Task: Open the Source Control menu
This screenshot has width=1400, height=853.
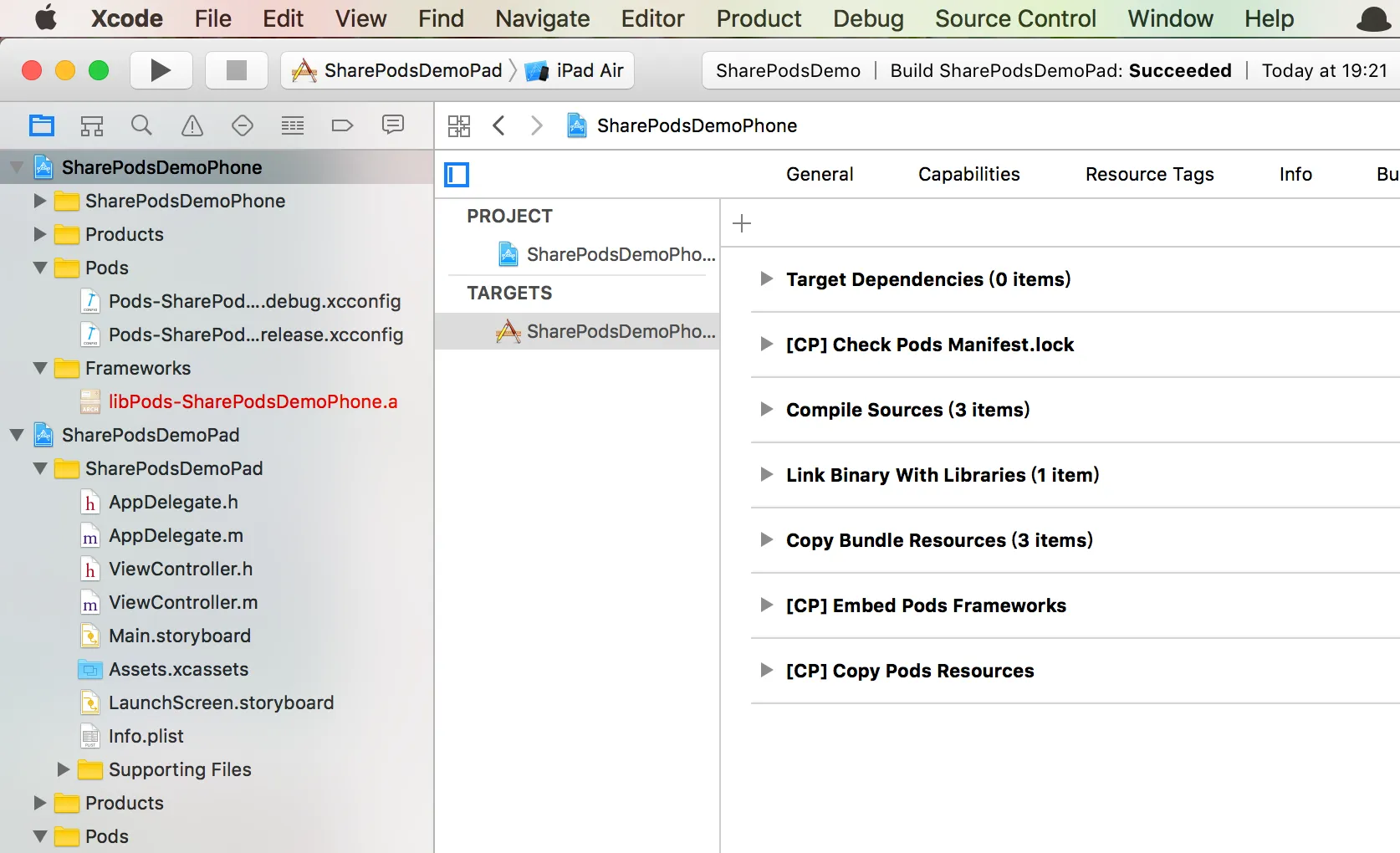Action: (1015, 18)
